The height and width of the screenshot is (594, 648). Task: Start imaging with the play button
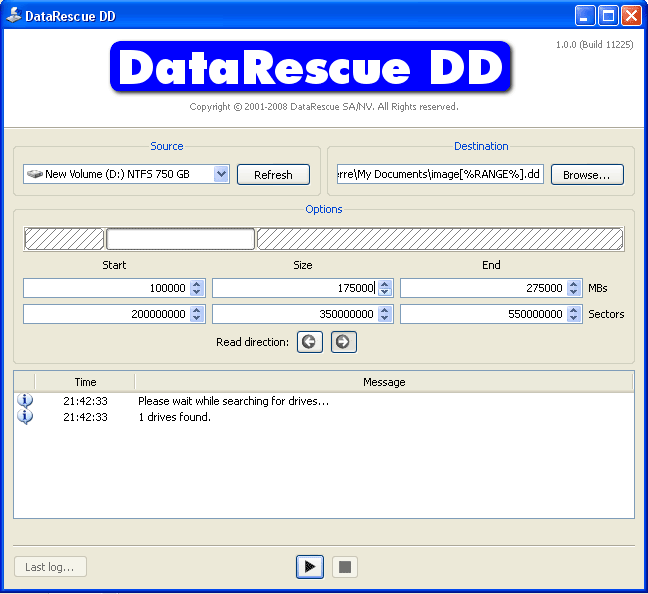(x=310, y=566)
